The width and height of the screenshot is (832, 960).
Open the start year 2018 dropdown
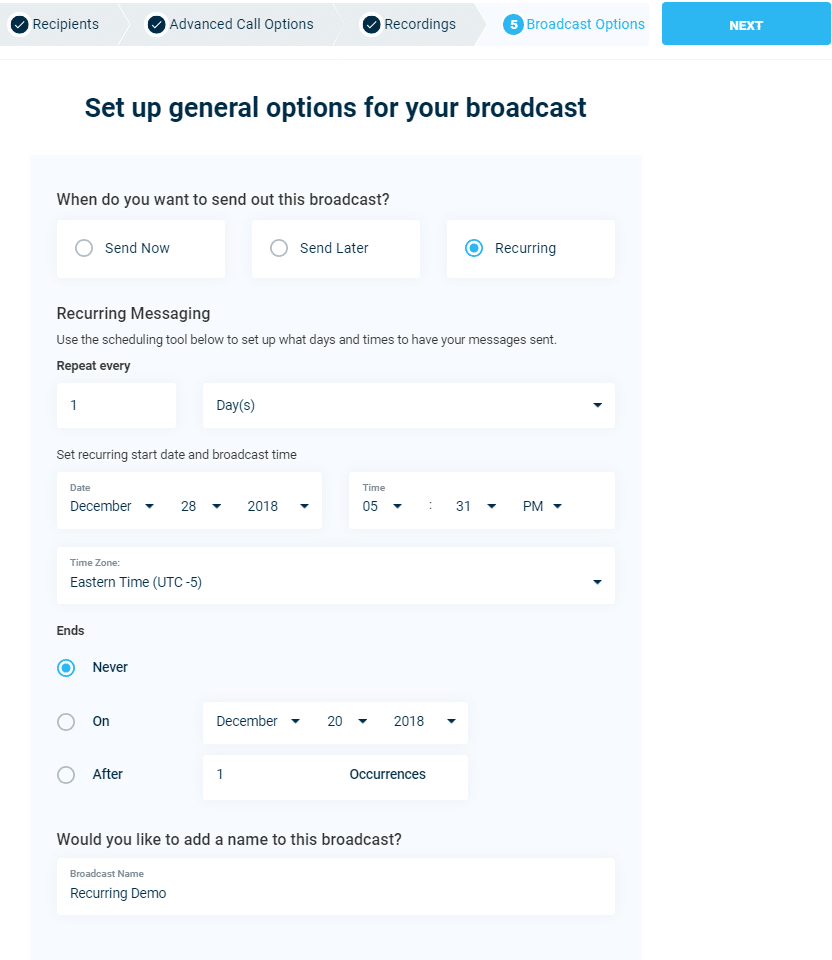(x=279, y=506)
